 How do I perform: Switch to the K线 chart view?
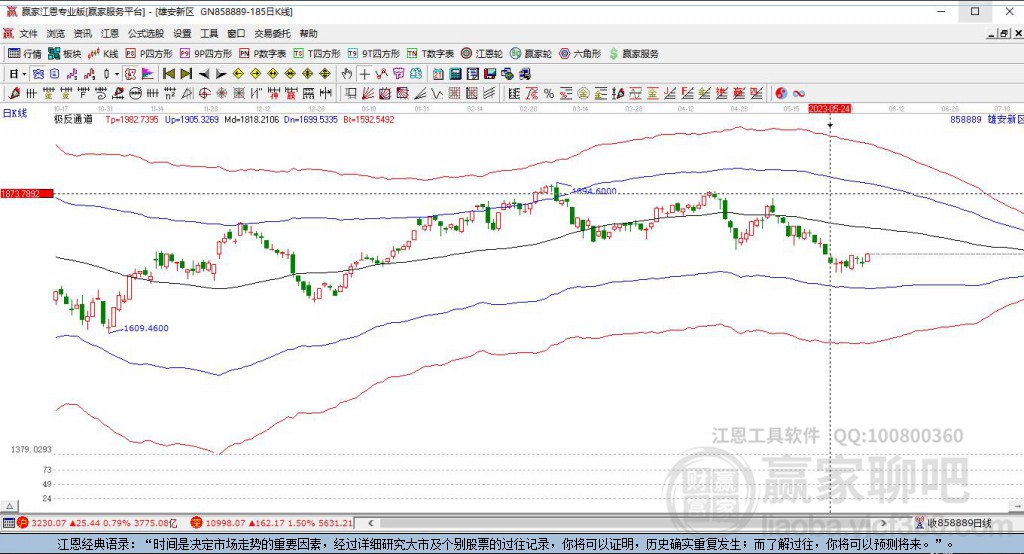103,54
